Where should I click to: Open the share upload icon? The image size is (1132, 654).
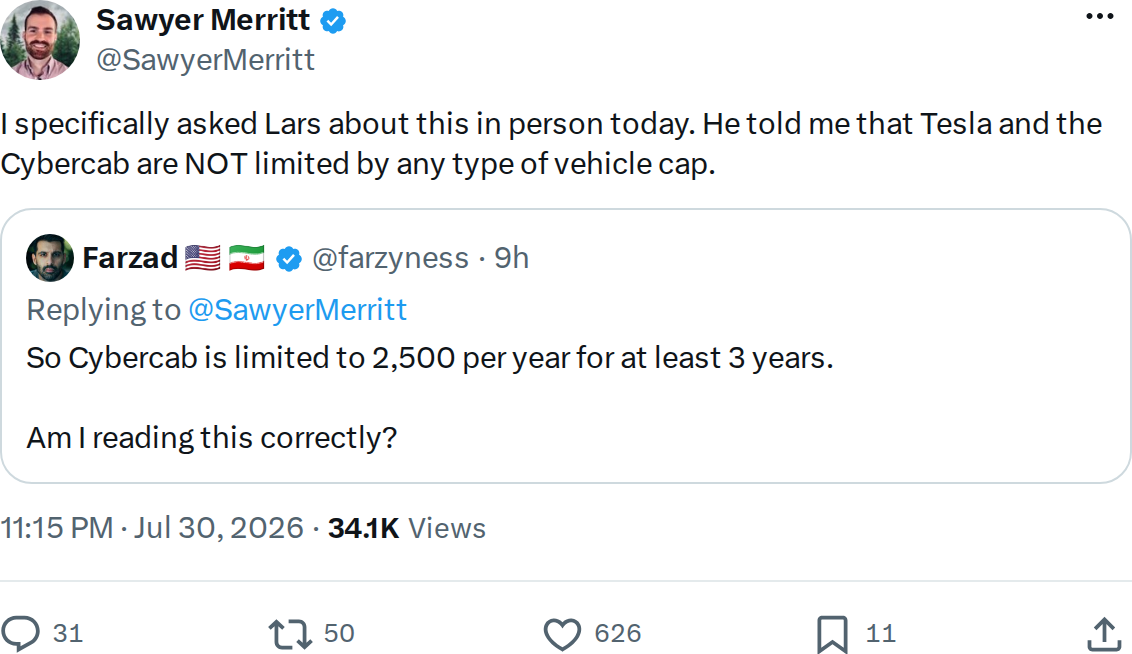click(x=1104, y=634)
